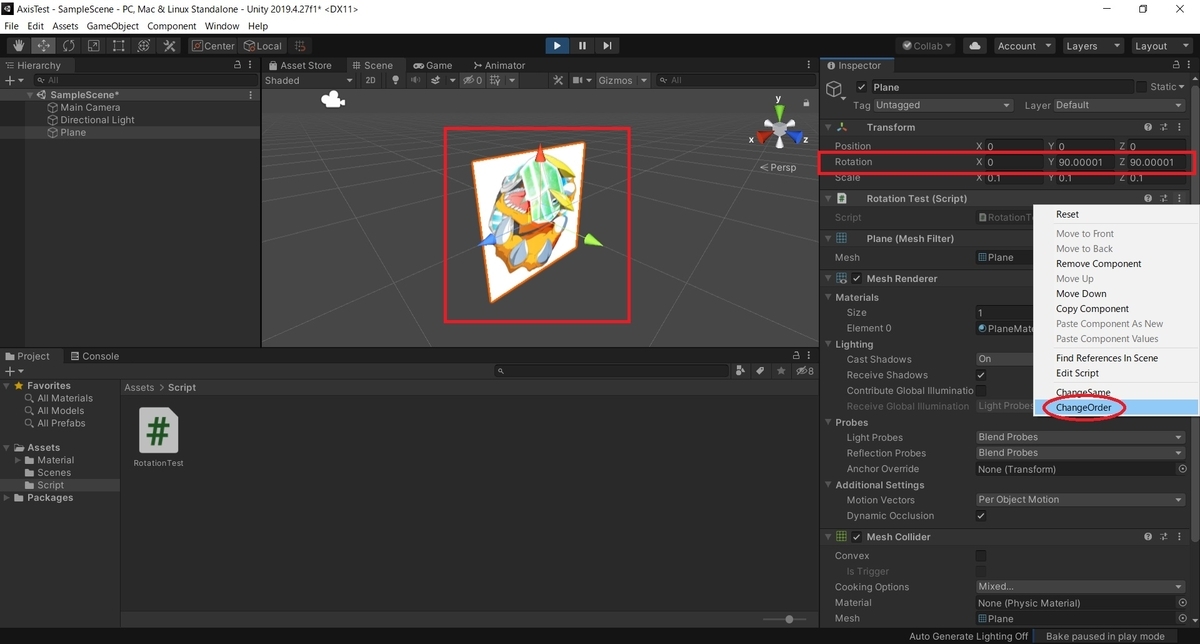
Task: Select the Move tool
Action: pos(44,46)
